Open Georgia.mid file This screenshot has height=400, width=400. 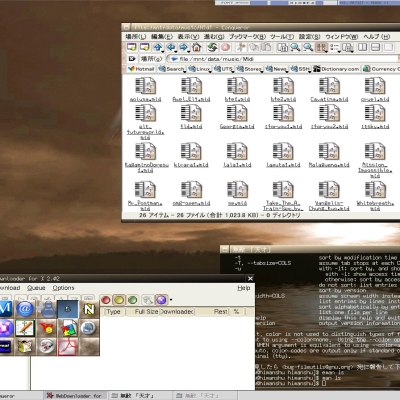point(237,117)
